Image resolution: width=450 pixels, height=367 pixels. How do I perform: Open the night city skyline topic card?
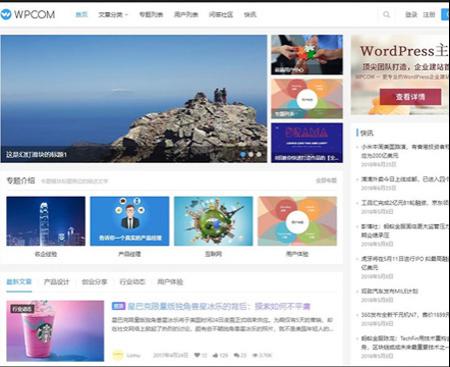point(46,221)
